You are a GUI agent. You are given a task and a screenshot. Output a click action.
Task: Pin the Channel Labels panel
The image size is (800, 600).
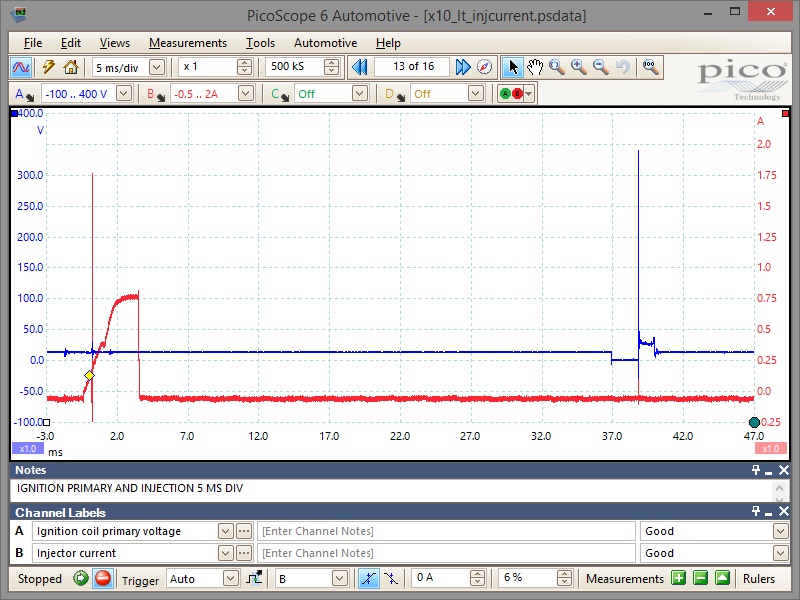(755, 511)
